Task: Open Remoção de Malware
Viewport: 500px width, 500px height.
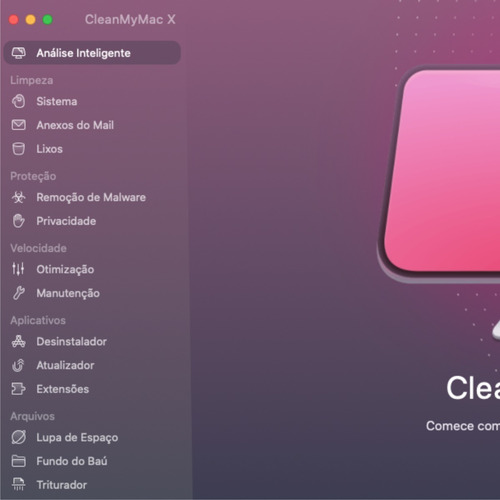Action: (92, 197)
